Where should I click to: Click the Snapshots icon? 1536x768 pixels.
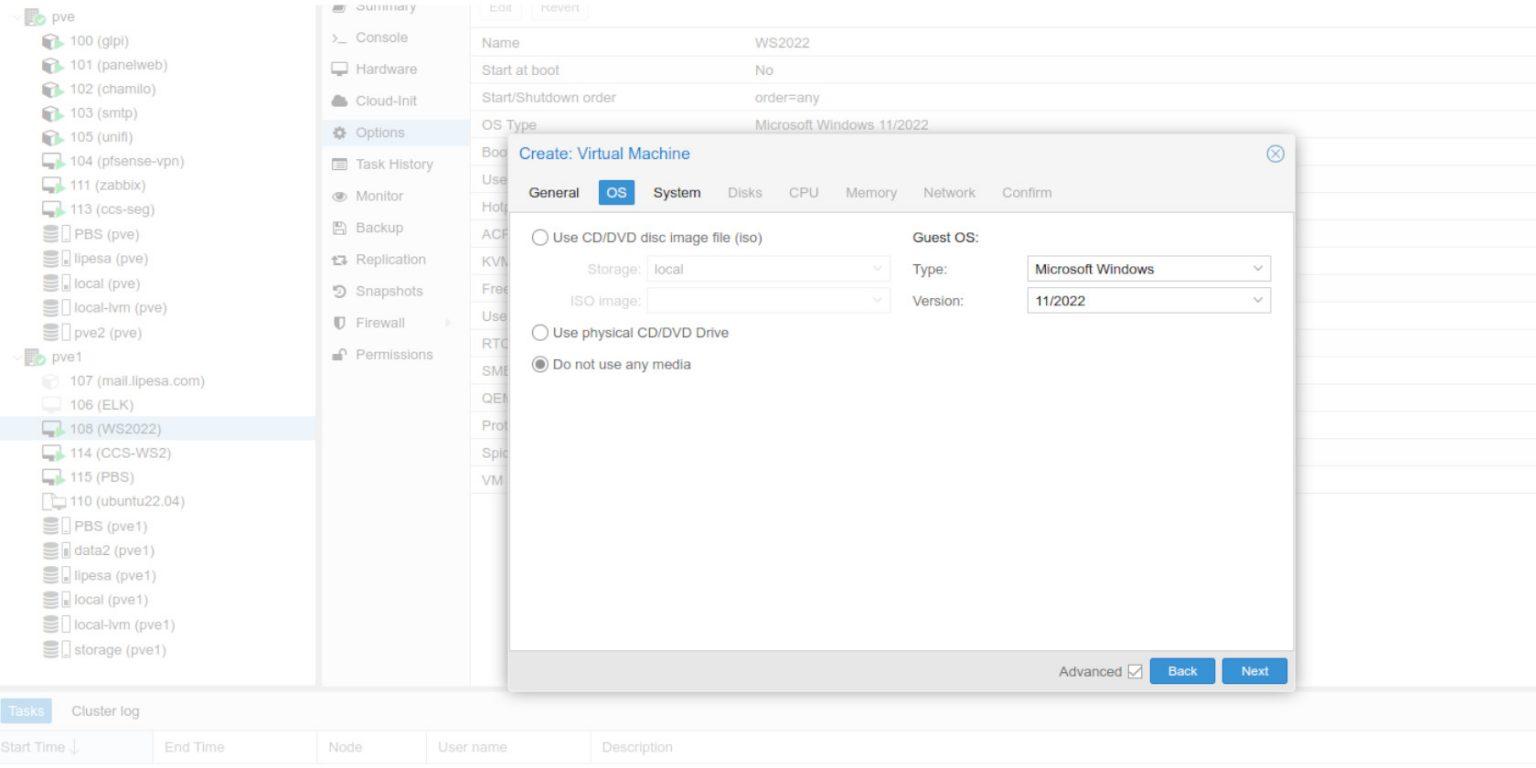(x=338, y=291)
